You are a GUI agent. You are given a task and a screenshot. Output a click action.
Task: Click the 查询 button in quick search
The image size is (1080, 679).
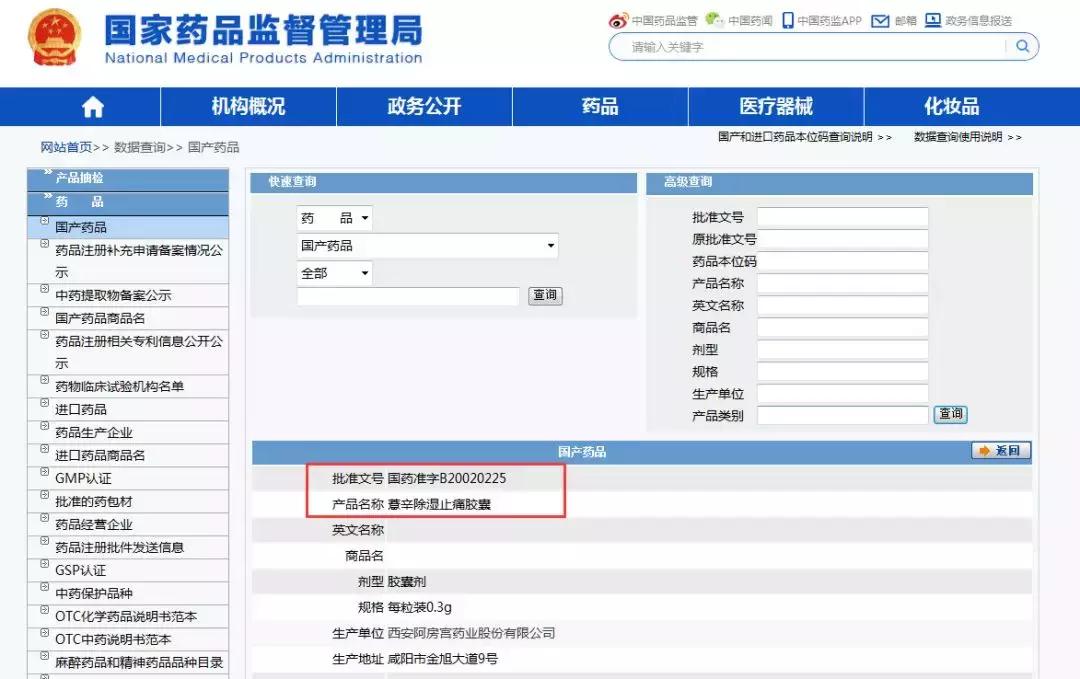coord(545,295)
